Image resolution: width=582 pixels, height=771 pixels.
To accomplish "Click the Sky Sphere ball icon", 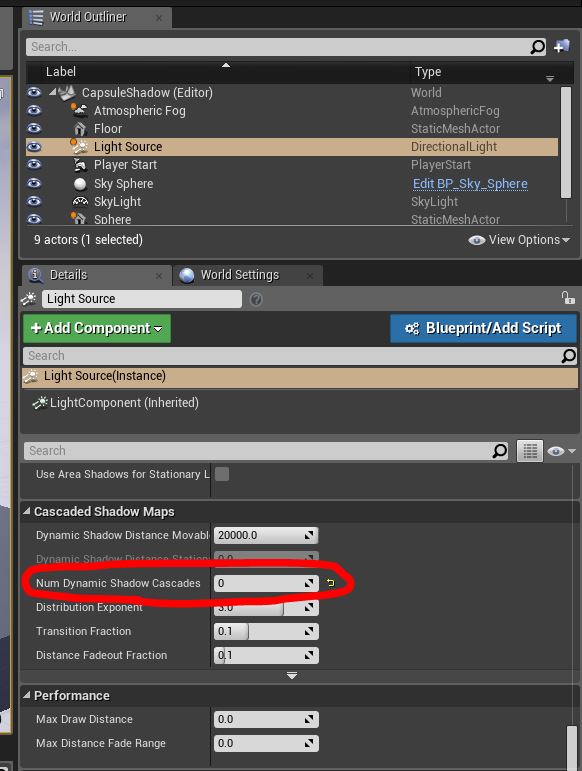I will (80, 183).
